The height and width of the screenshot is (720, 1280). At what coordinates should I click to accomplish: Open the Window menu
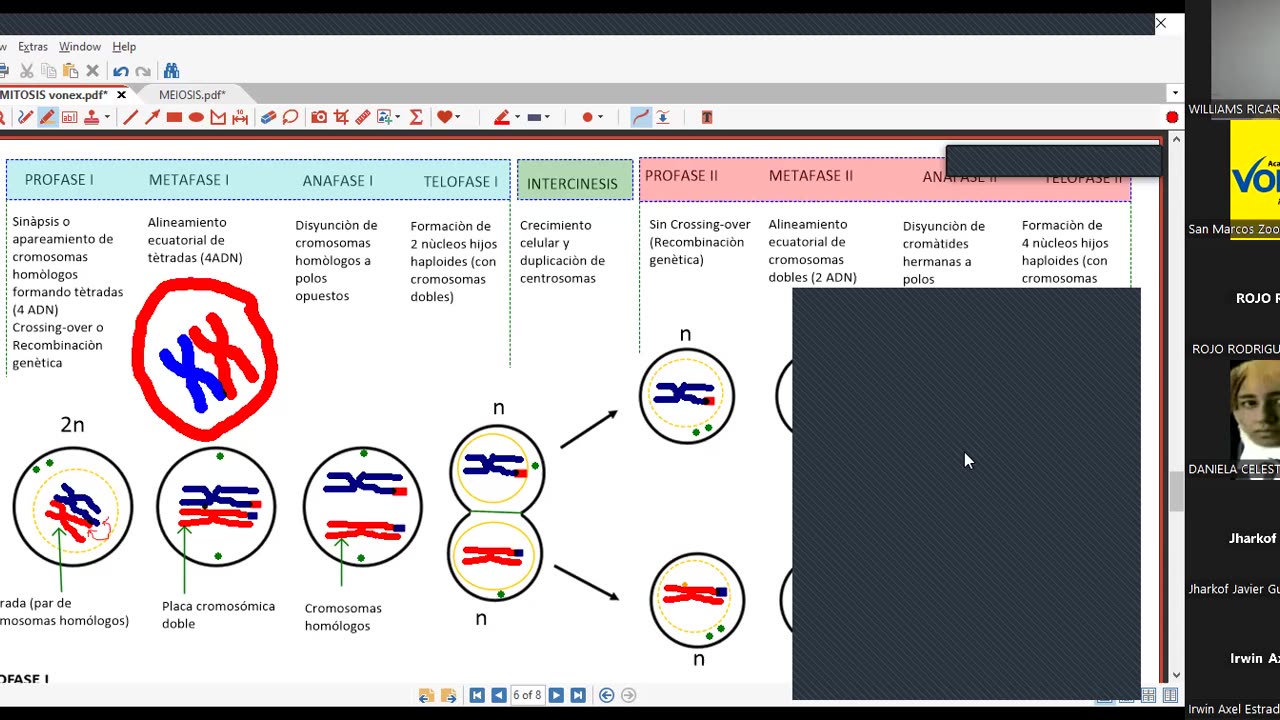80,47
